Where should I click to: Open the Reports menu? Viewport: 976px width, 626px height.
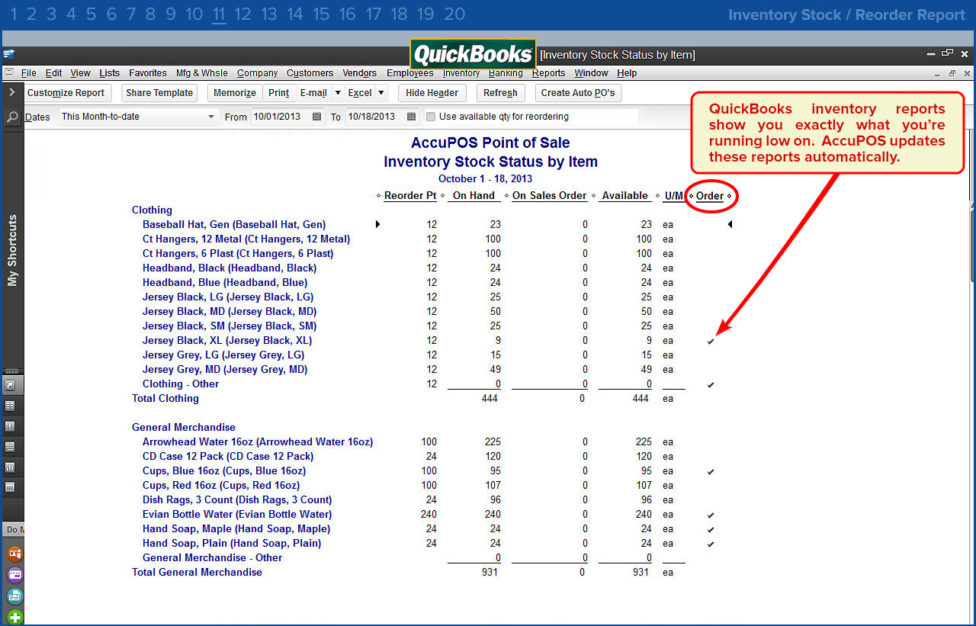click(x=548, y=73)
